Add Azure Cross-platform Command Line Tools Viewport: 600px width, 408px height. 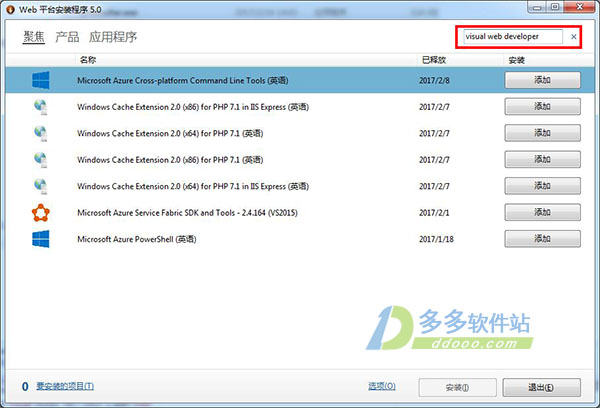[542, 80]
